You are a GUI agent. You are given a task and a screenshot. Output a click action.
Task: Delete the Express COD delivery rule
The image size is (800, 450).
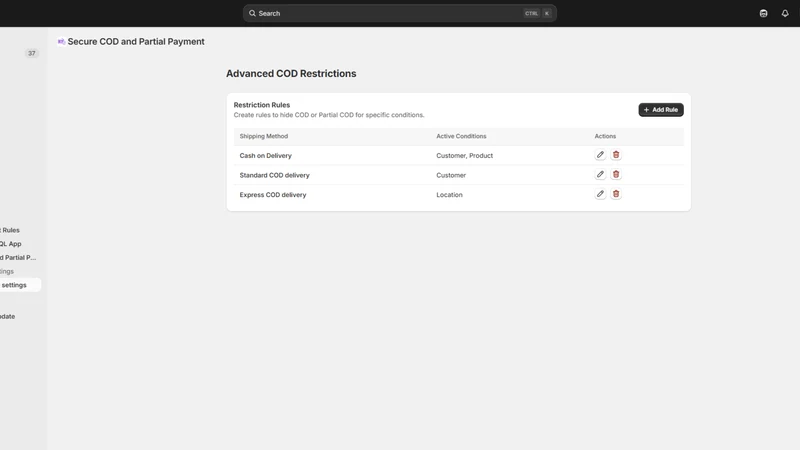[x=616, y=194]
